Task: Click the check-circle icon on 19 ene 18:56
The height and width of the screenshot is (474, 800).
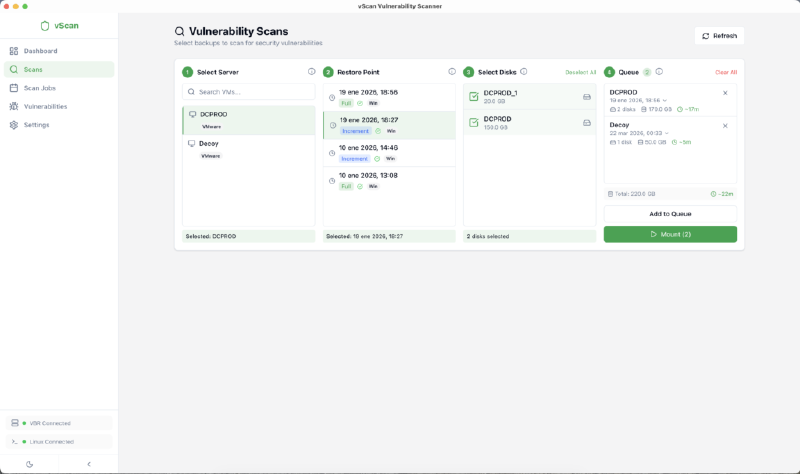Action: [x=360, y=104]
